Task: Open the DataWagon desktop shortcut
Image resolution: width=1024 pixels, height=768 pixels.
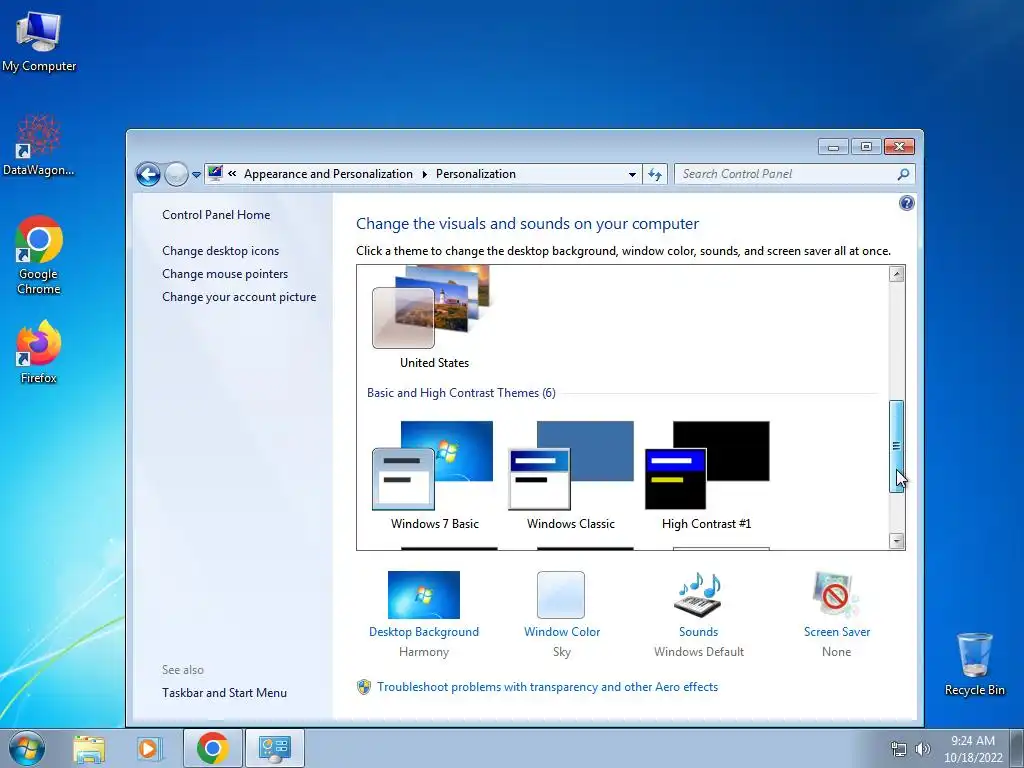Action: (39, 145)
